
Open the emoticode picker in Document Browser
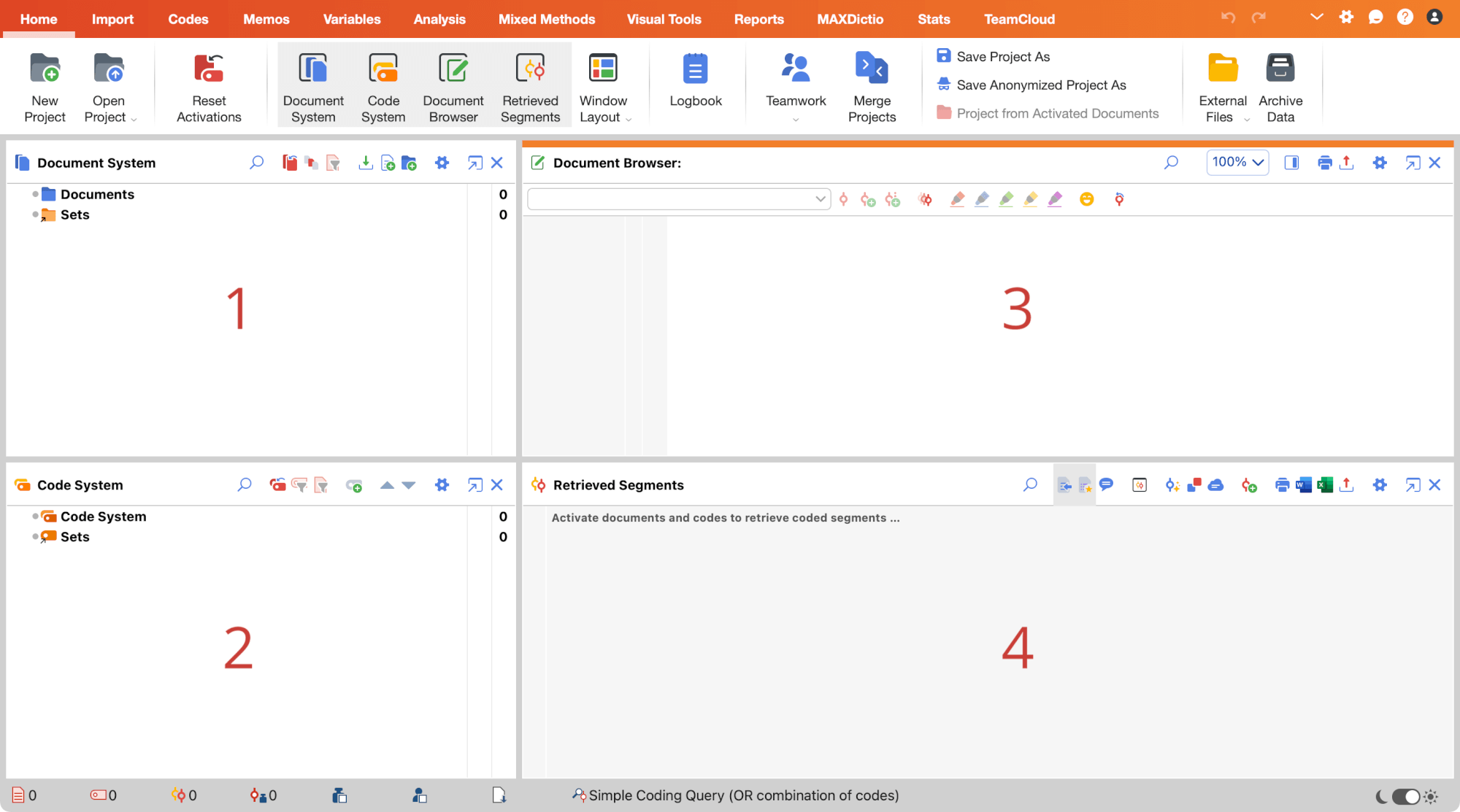pyautogui.click(x=1087, y=198)
